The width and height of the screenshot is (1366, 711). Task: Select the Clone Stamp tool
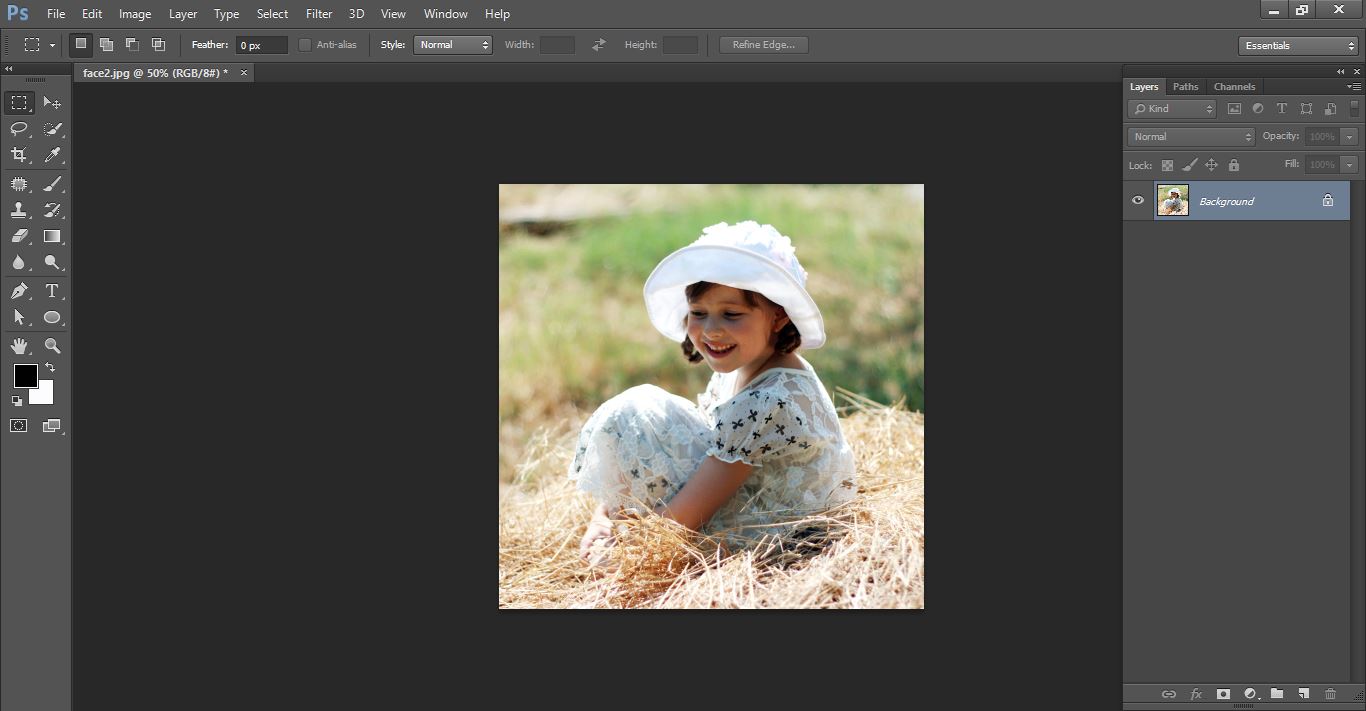(x=19, y=210)
